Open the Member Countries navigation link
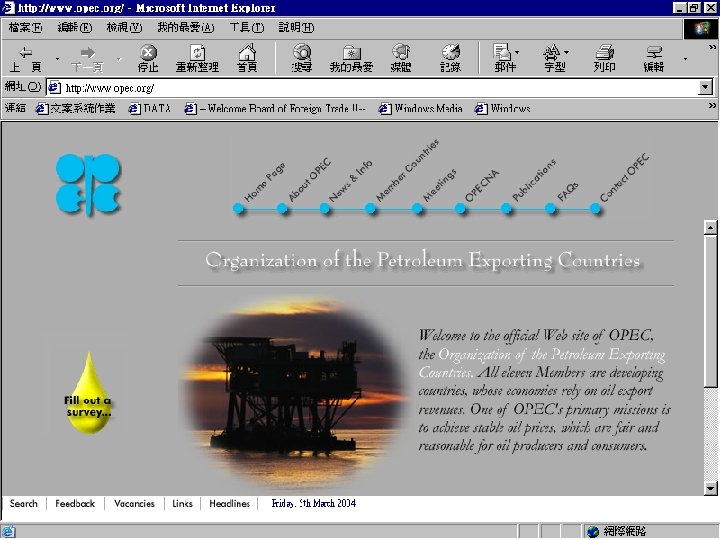The width and height of the screenshot is (720, 540). tap(407, 170)
